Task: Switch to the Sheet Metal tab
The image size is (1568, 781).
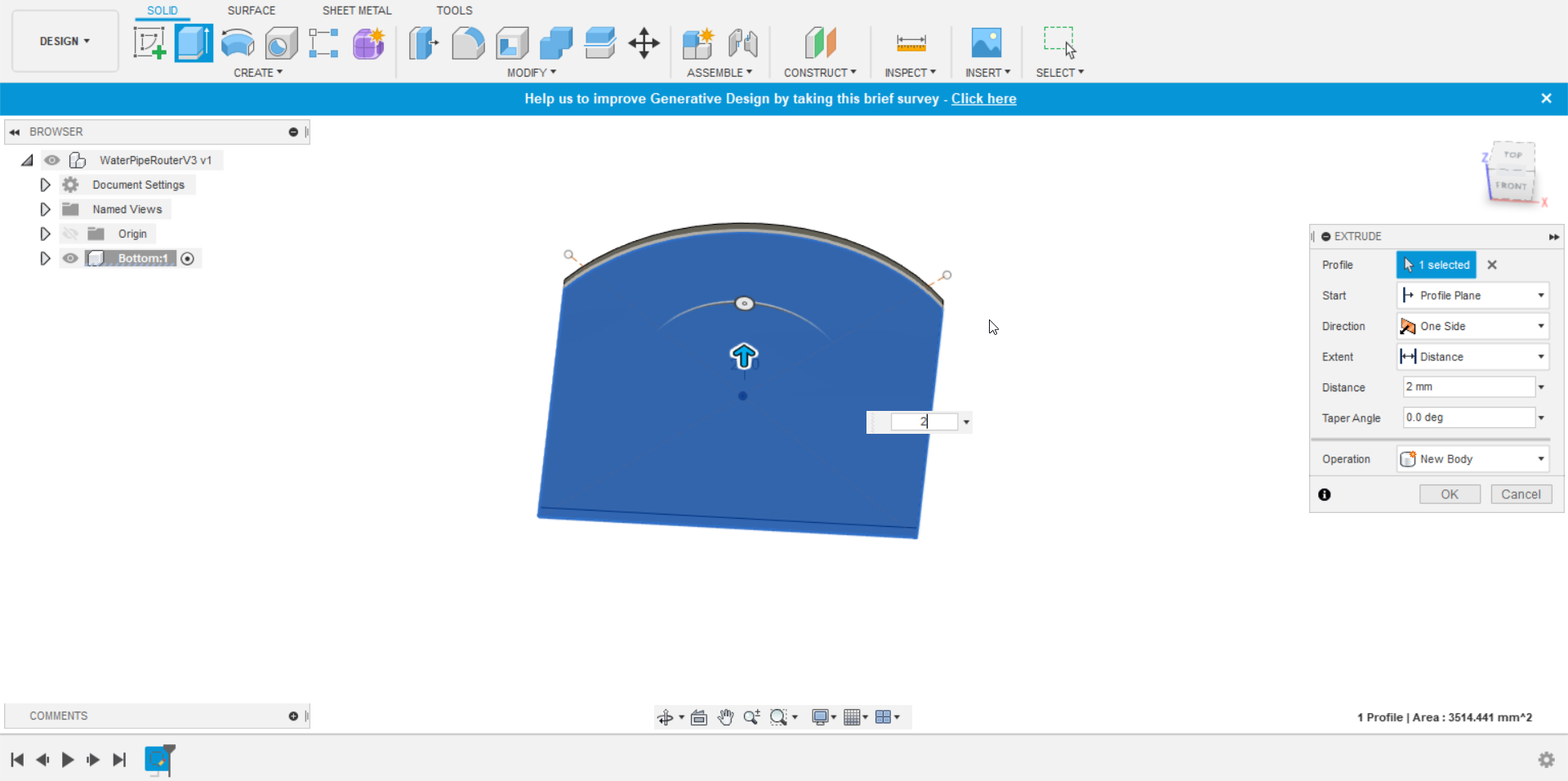Action: 357,11
